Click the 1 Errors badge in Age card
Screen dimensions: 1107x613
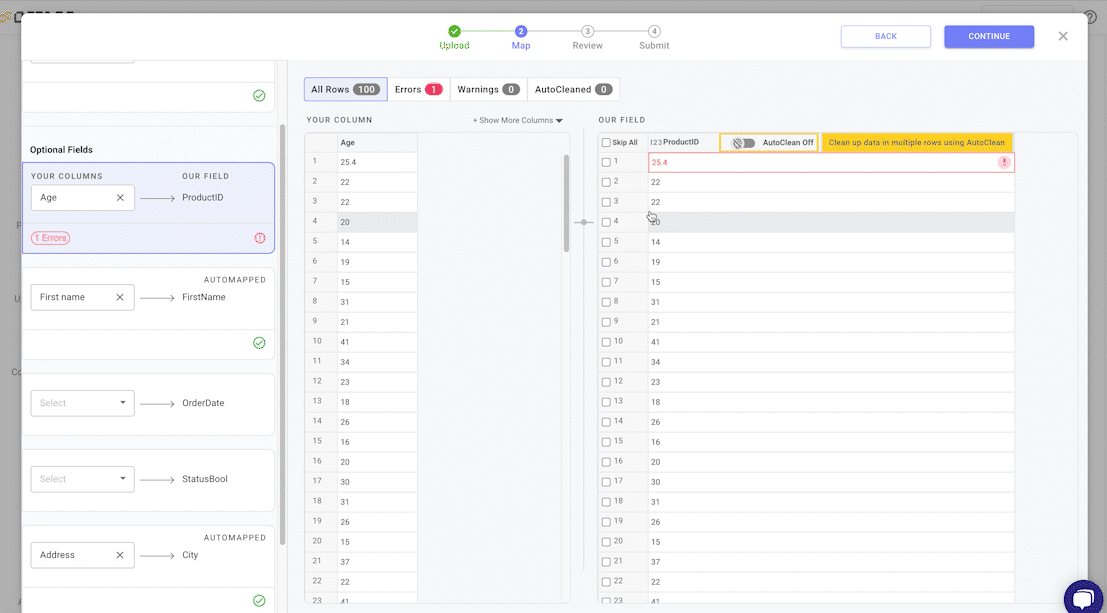tap(50, 238)
